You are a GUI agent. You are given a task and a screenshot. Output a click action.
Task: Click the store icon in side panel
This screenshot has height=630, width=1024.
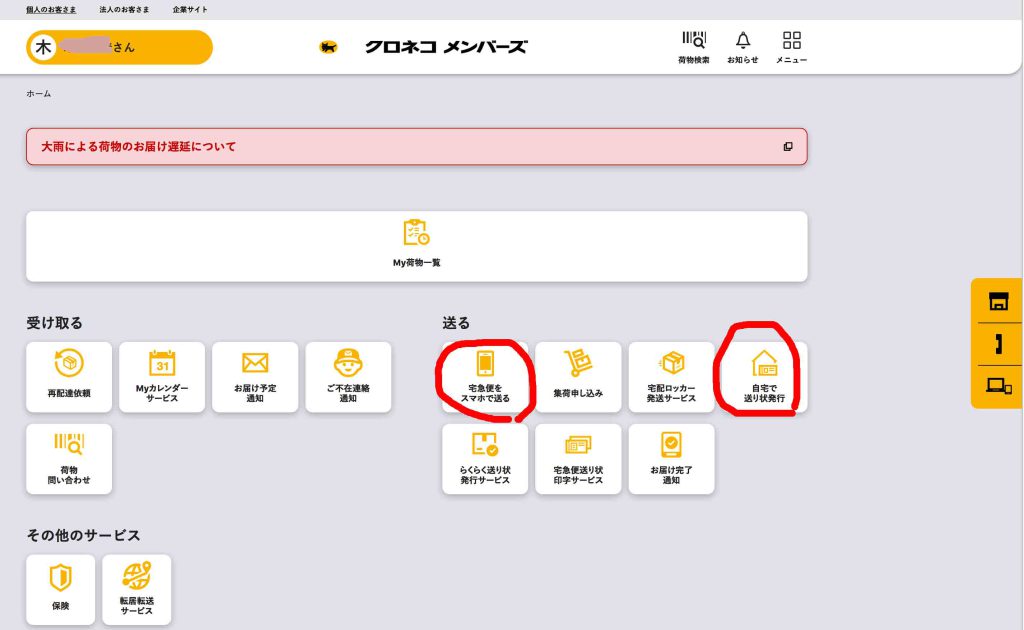click(999, 301)
